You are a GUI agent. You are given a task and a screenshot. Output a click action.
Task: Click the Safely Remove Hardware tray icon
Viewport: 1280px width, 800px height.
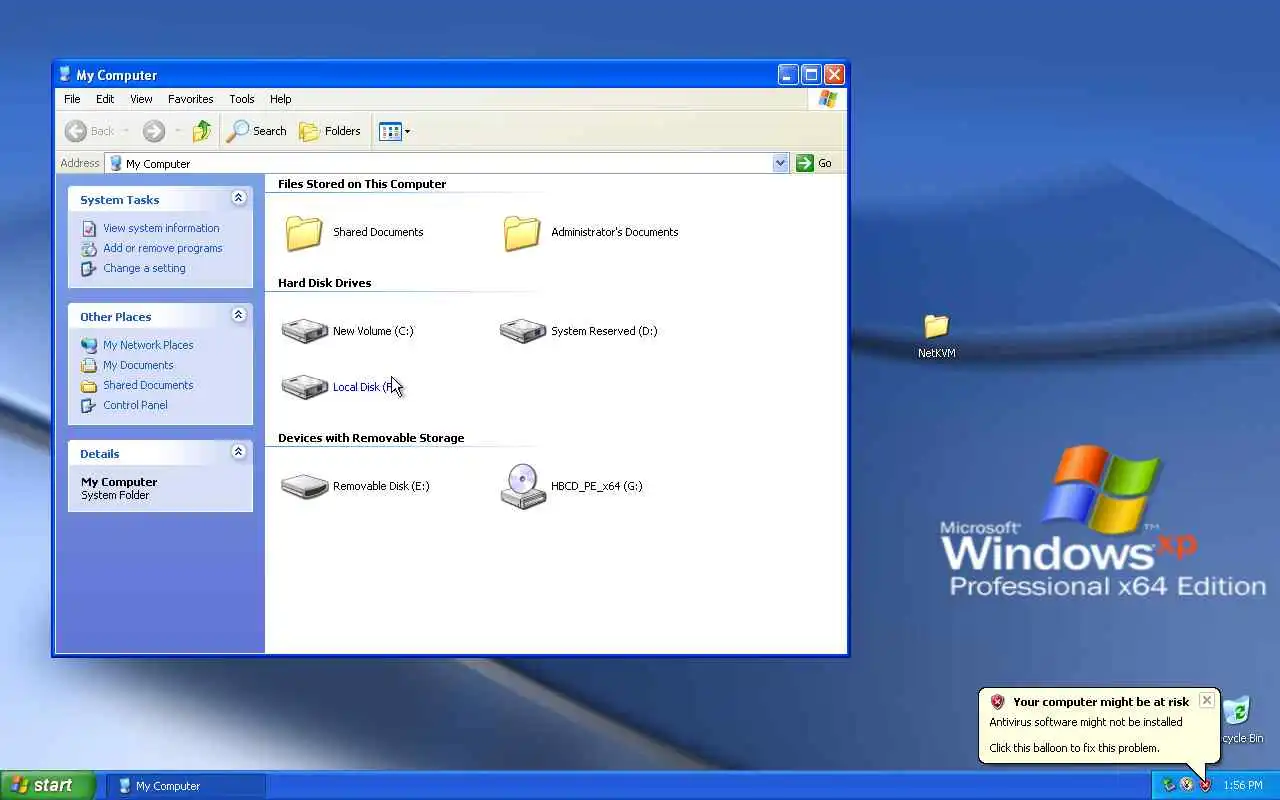[x=1168, y=785]
